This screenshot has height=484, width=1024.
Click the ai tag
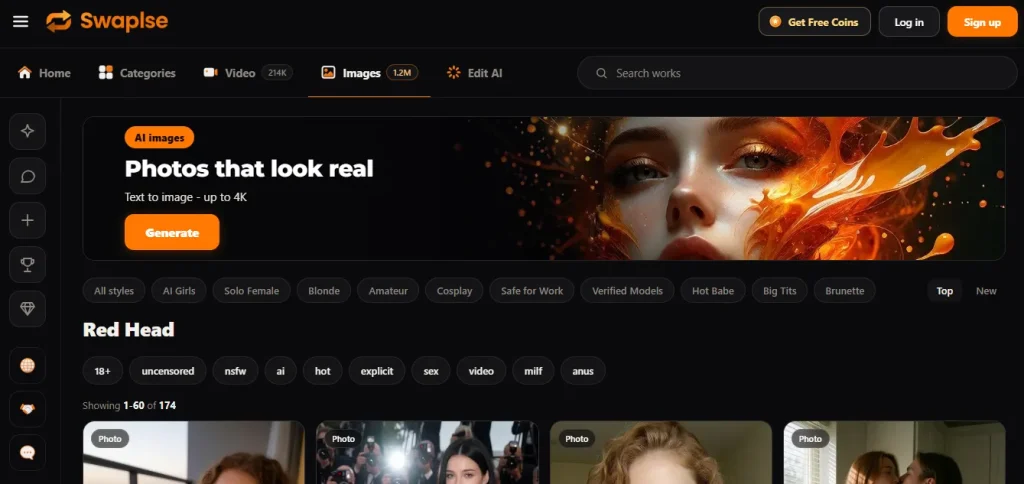click(280, 370)
